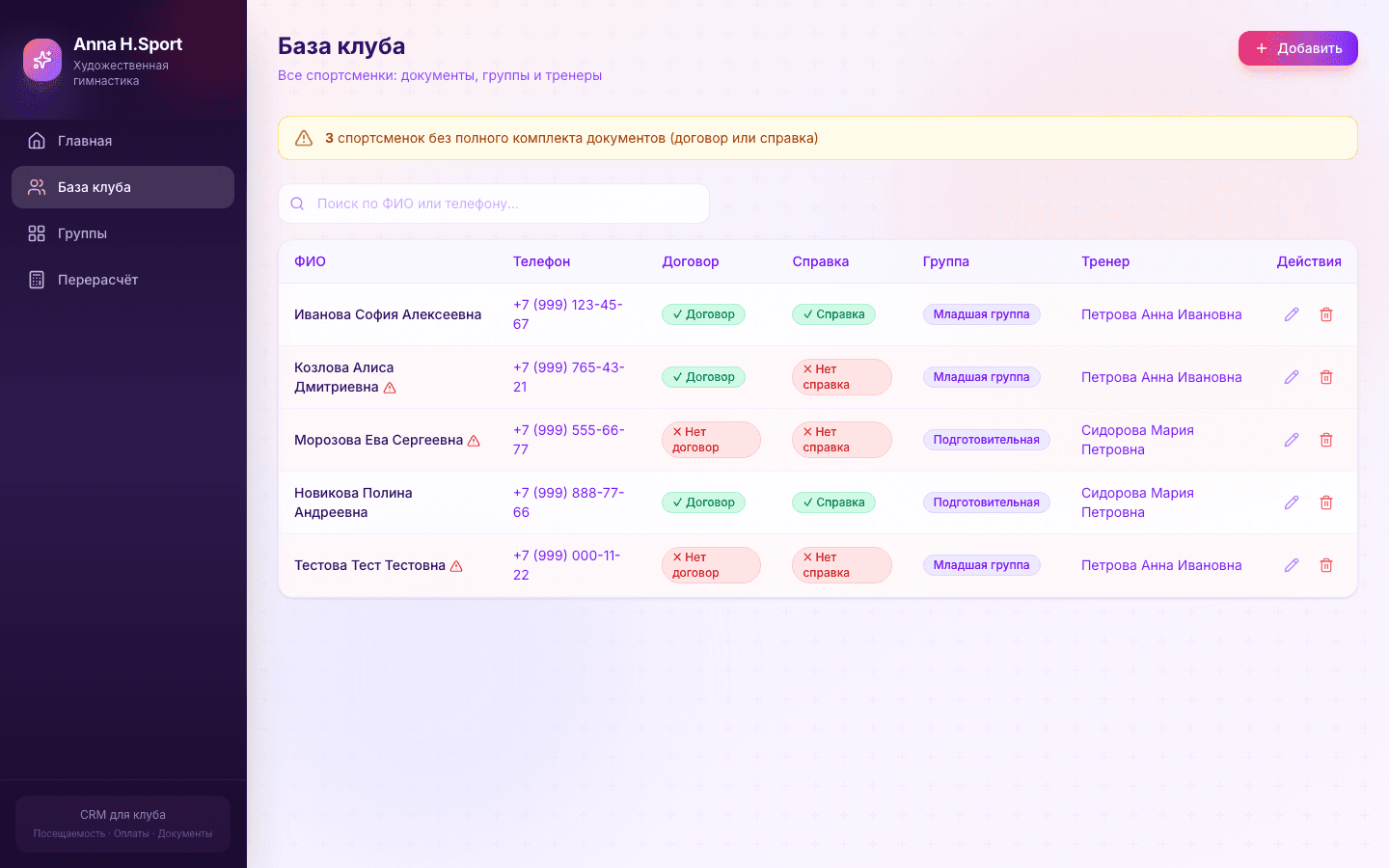Click the Младшая группа tag for Иванова София
Image resolution: width=1389 pixels, height=868 pixels.
(x=981, y=314)
